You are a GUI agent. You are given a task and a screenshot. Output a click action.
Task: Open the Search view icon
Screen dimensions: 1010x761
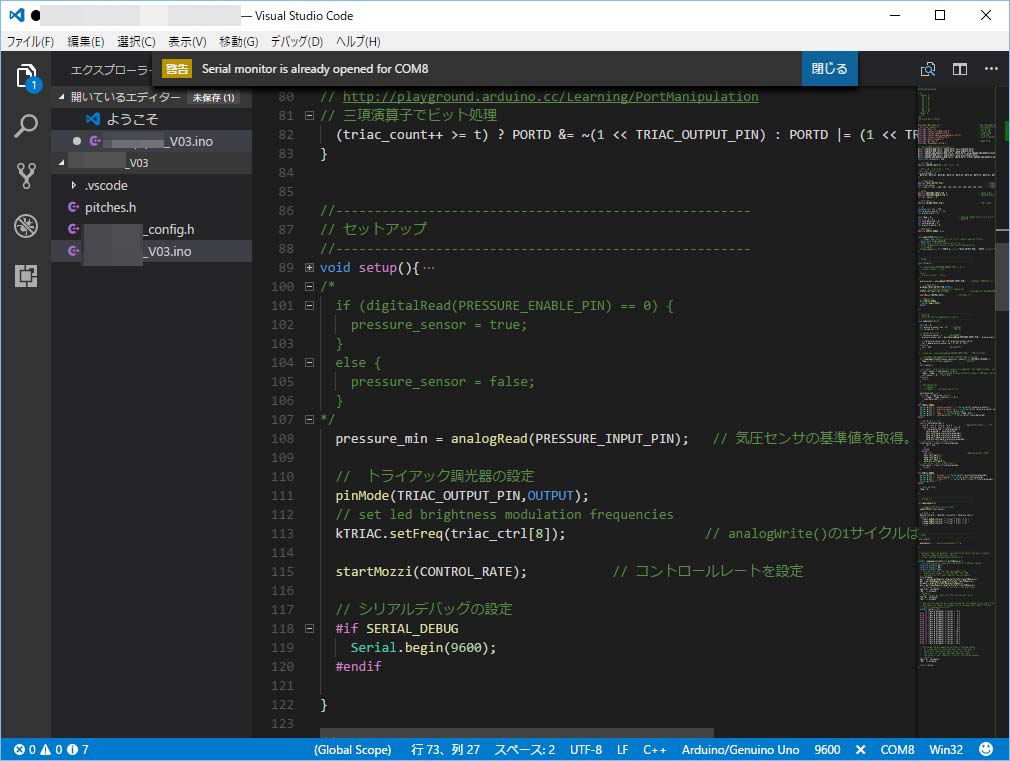[x=26, y=126]
